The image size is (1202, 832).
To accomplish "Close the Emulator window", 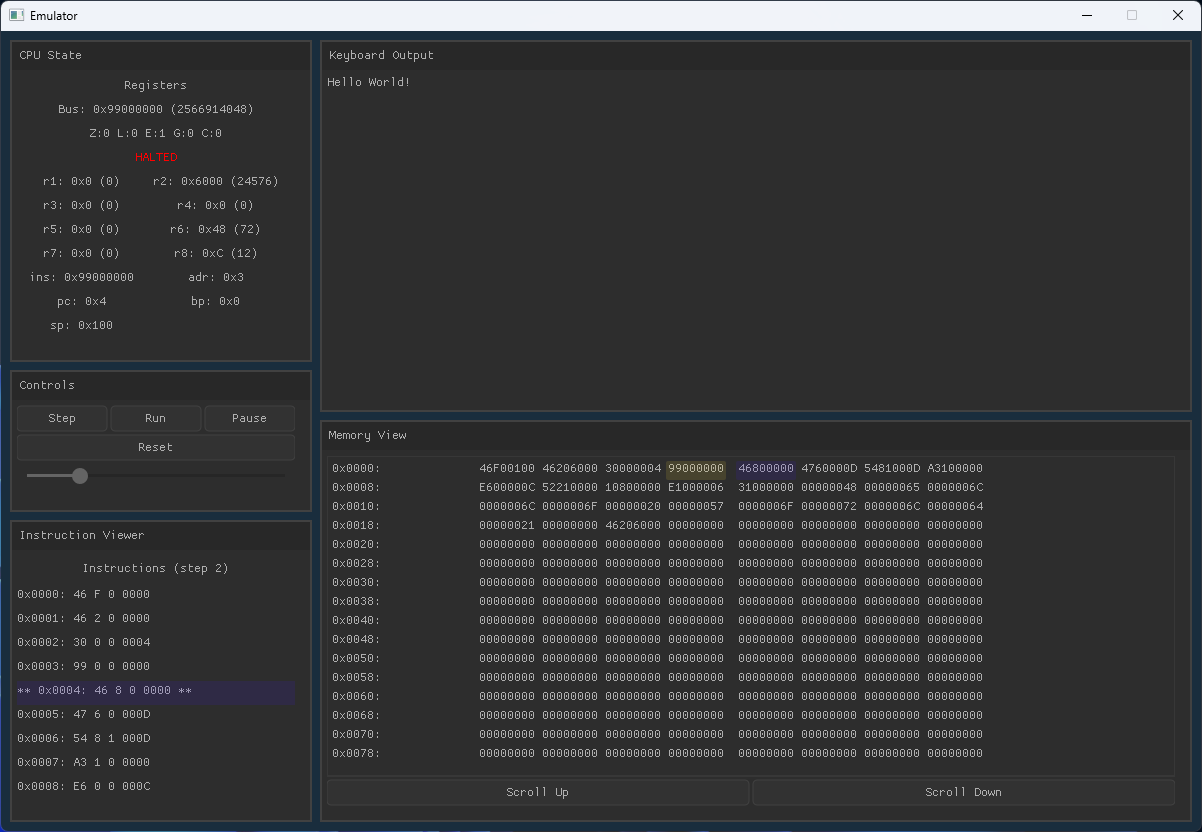I will click(1178, 15).
